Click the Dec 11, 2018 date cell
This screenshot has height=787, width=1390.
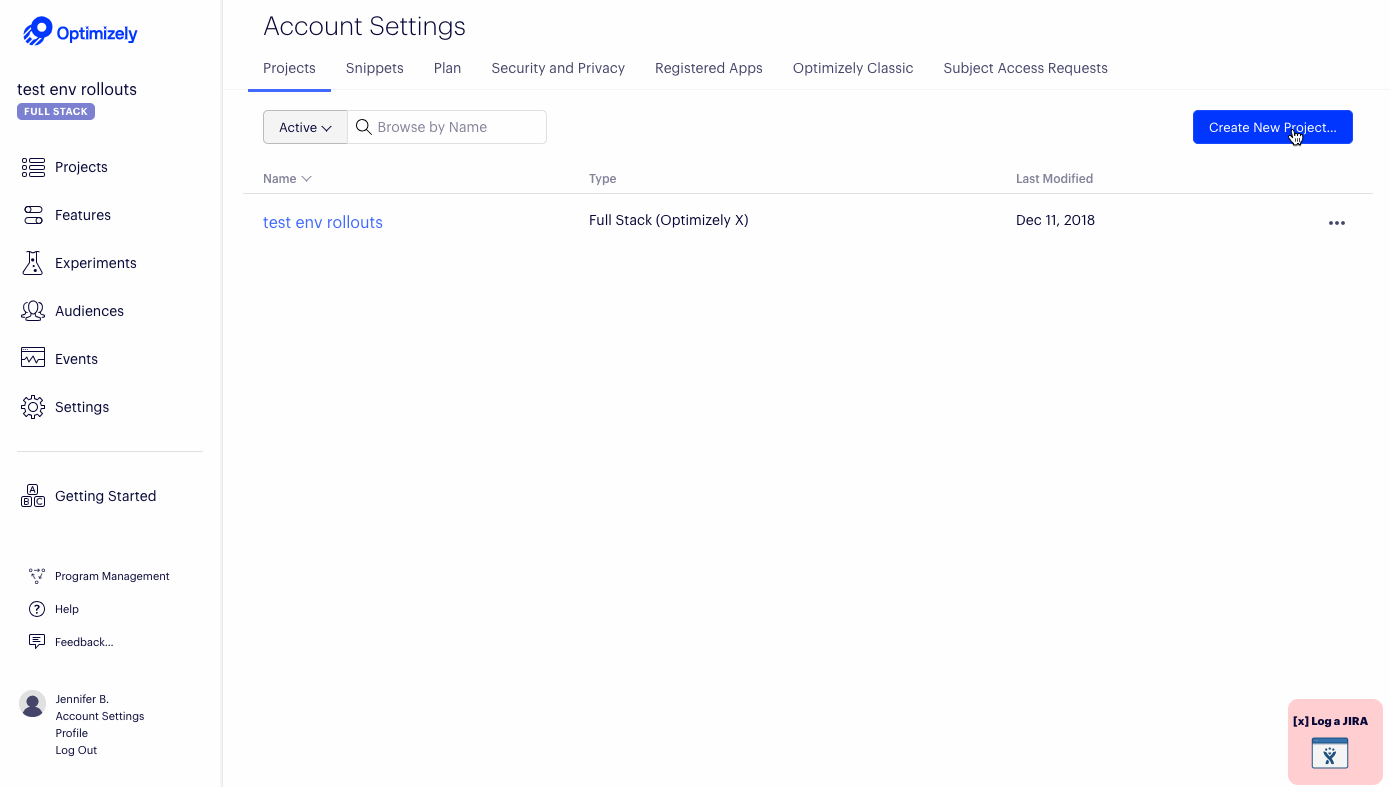[x=1055, y=220]
